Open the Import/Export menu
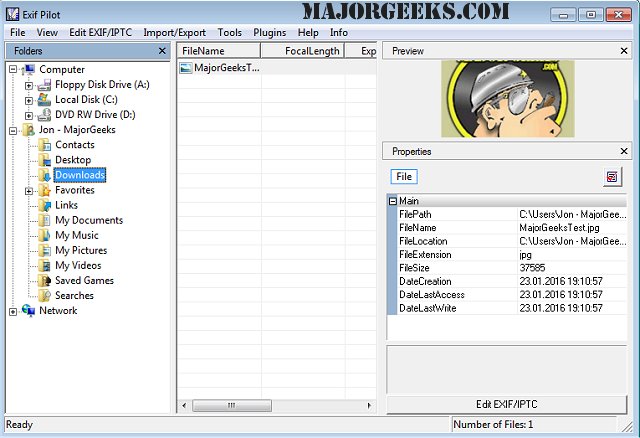The width and height of the screenshot is (640, 438). click(174, 32)
